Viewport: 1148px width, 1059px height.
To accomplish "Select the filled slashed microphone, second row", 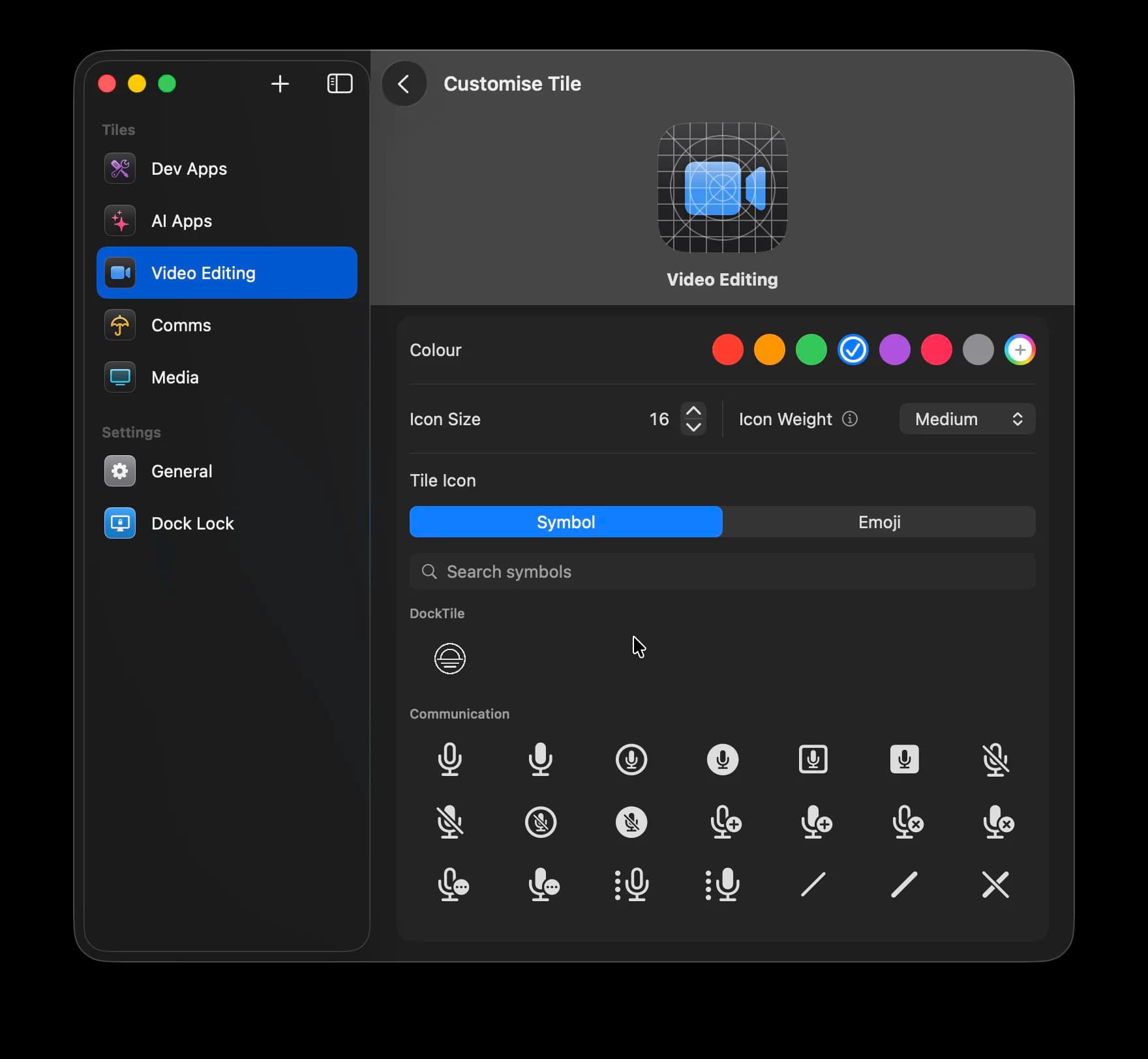I will coord(449,822).
